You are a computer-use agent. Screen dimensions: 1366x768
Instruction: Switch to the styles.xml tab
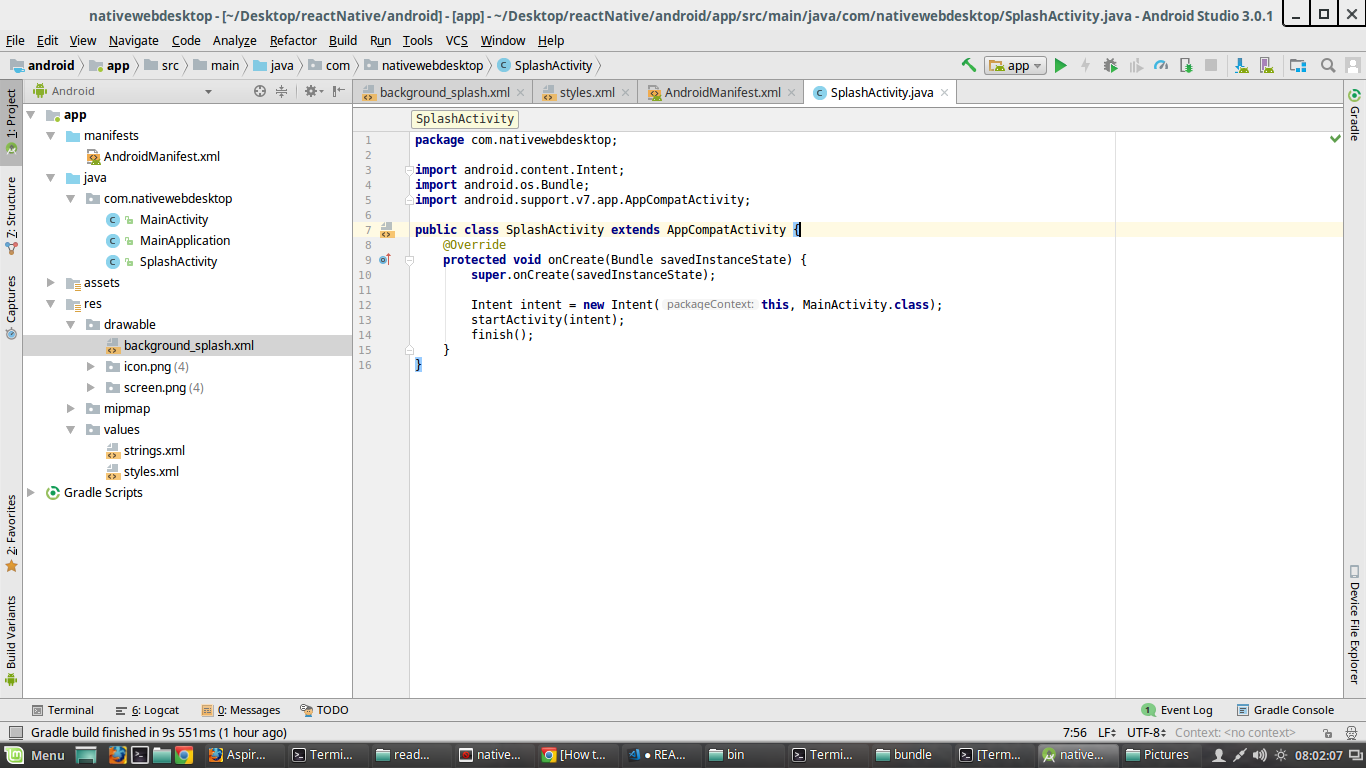point(587,92)
